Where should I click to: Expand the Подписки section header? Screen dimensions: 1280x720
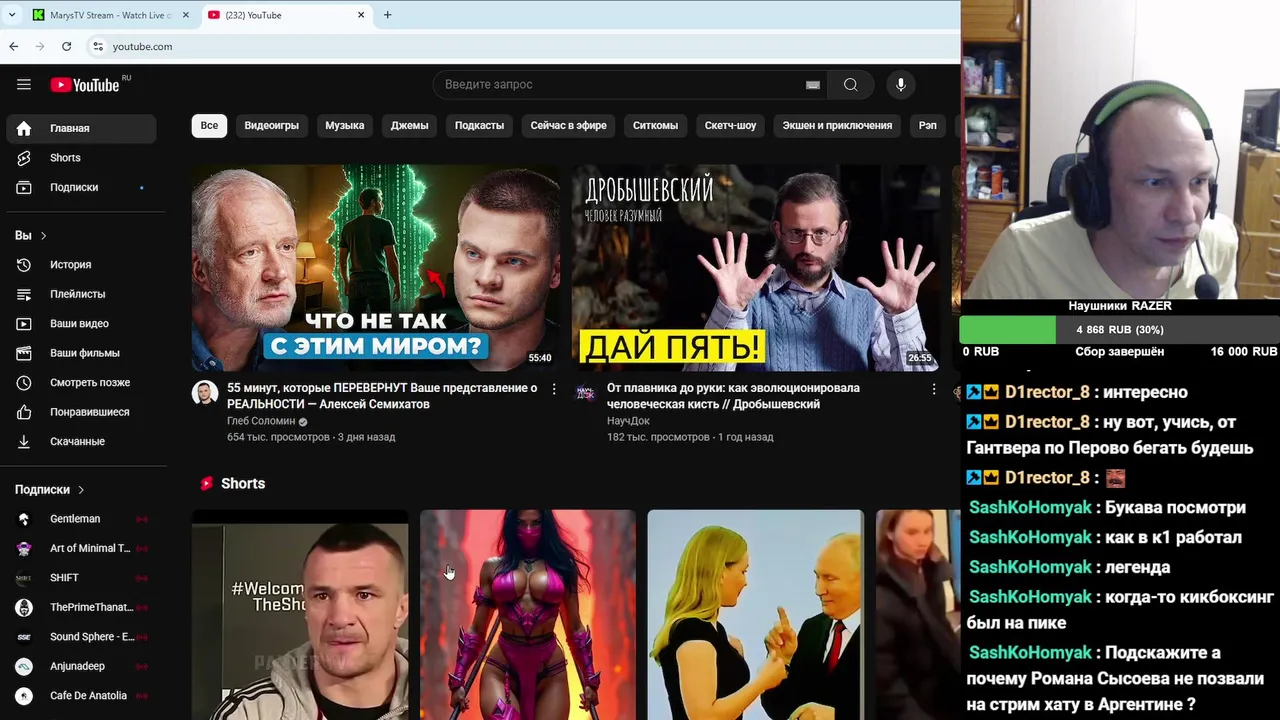tap(50, 490)
